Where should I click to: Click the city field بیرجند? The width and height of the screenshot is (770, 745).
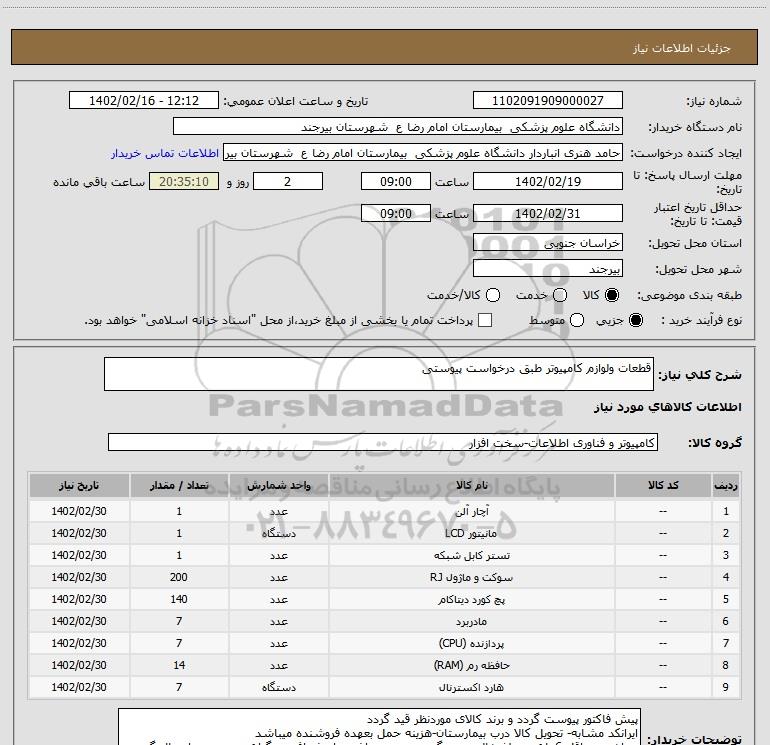(548, 269)
